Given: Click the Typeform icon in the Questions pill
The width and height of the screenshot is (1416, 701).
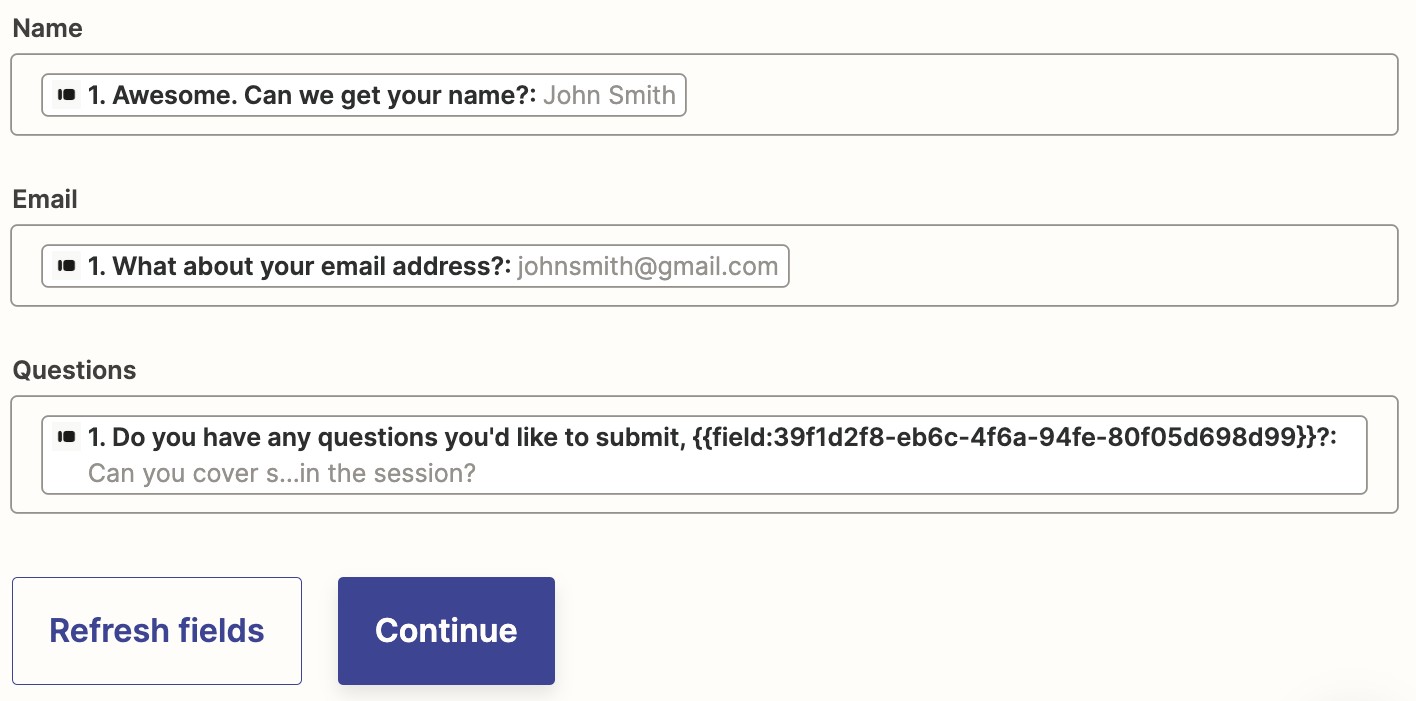Looking at the screenshot, I should click(66, 437).
